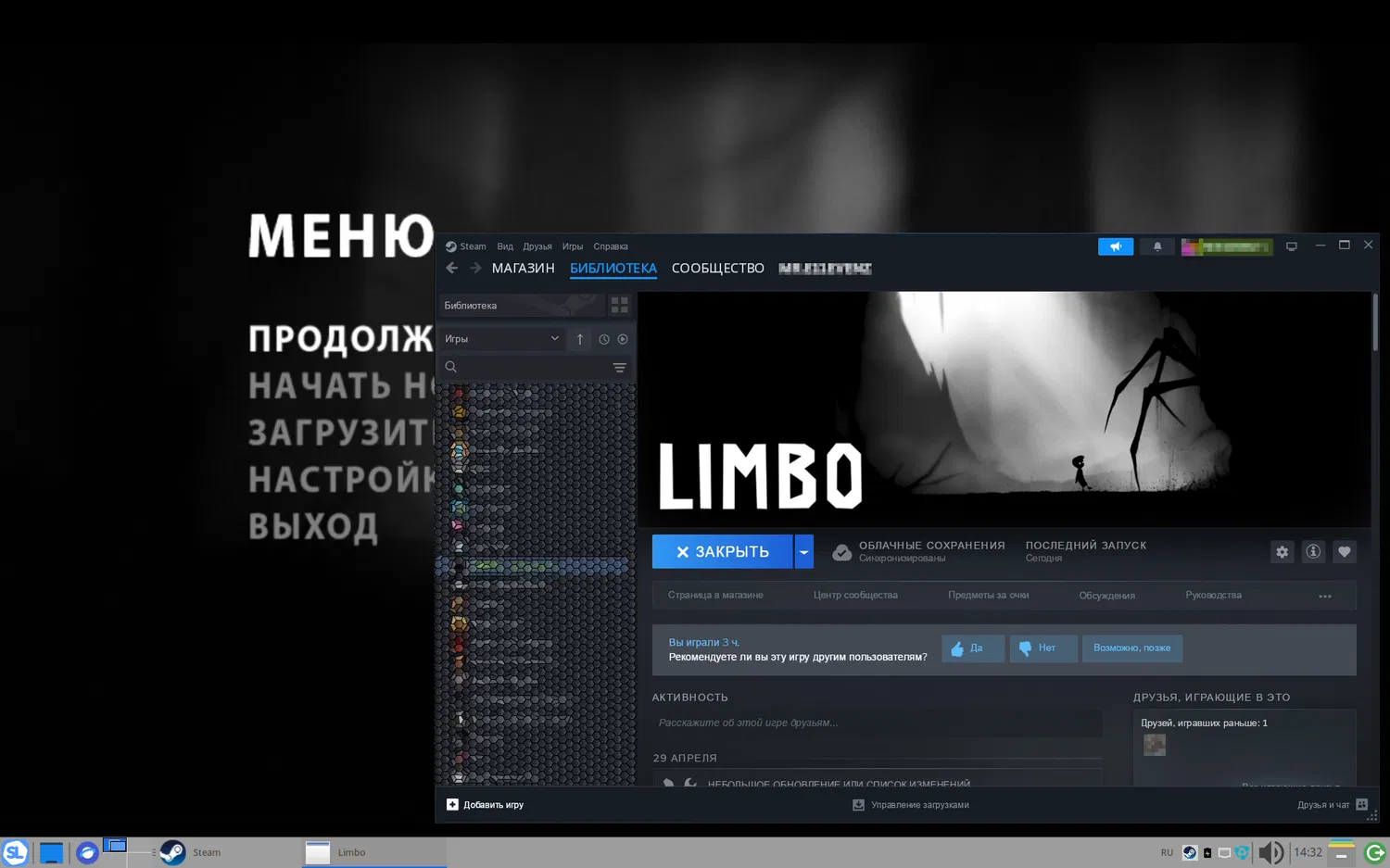Expand more game links with ellipsis
The image size is (1390, 868).
click(1325, 596)
